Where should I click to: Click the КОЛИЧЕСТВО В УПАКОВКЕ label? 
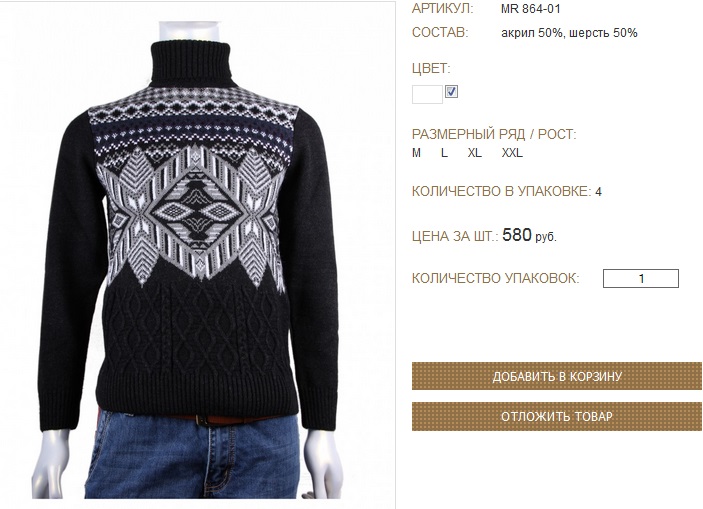[502, 191]
